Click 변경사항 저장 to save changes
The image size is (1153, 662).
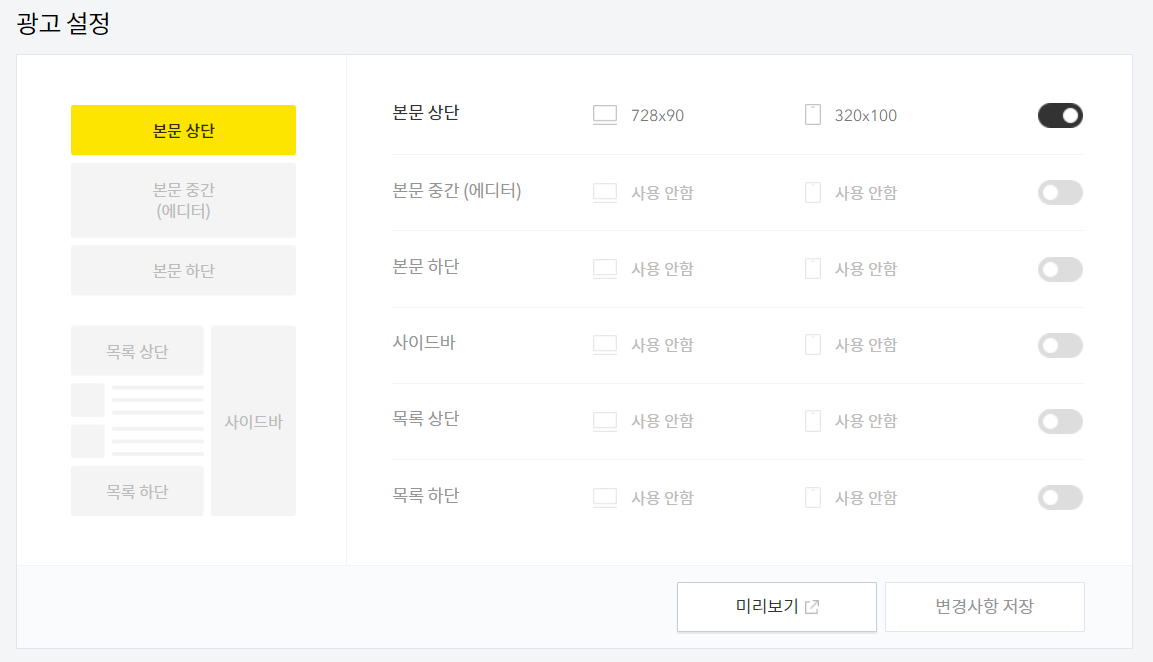point(985,607)
